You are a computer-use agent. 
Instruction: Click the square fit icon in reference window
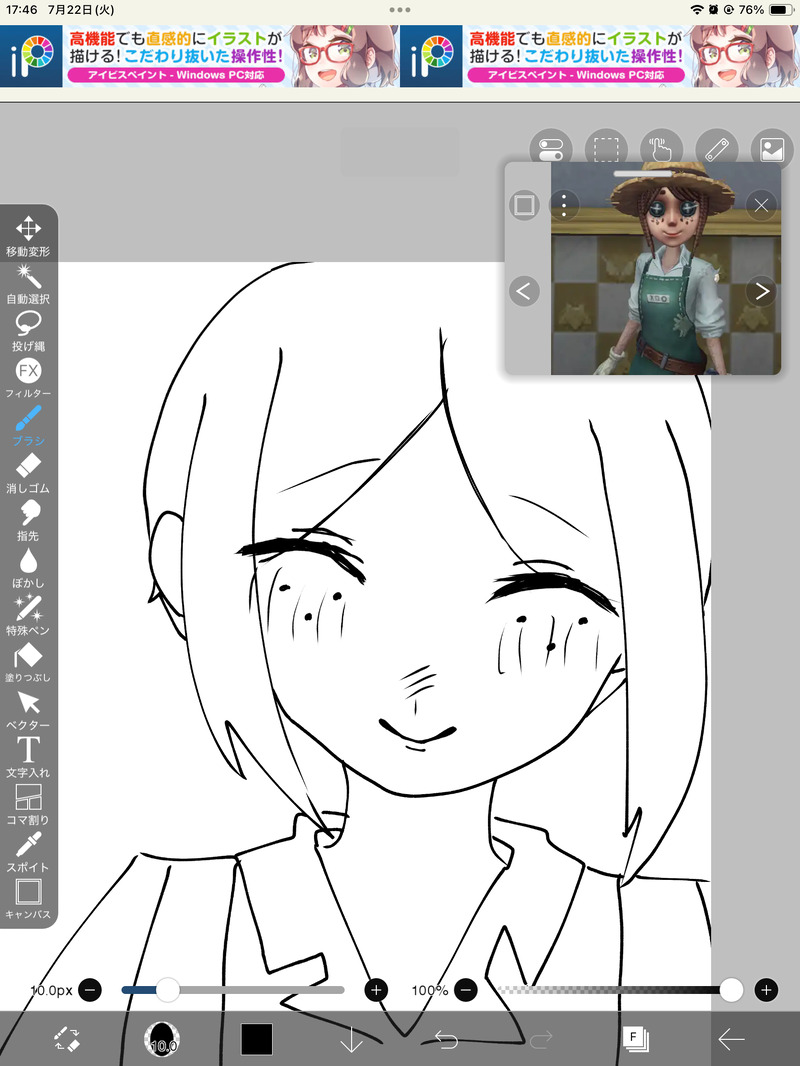[x=524, y=205]
